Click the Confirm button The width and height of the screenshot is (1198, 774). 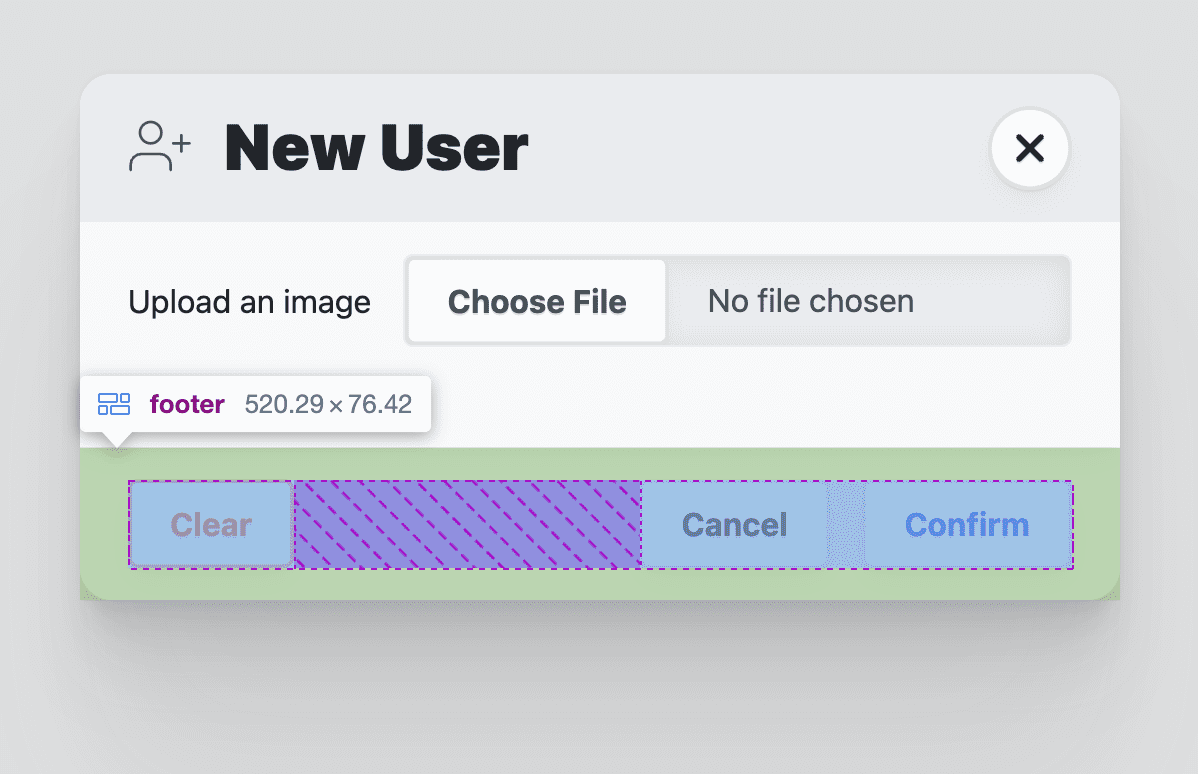[966, 524]
